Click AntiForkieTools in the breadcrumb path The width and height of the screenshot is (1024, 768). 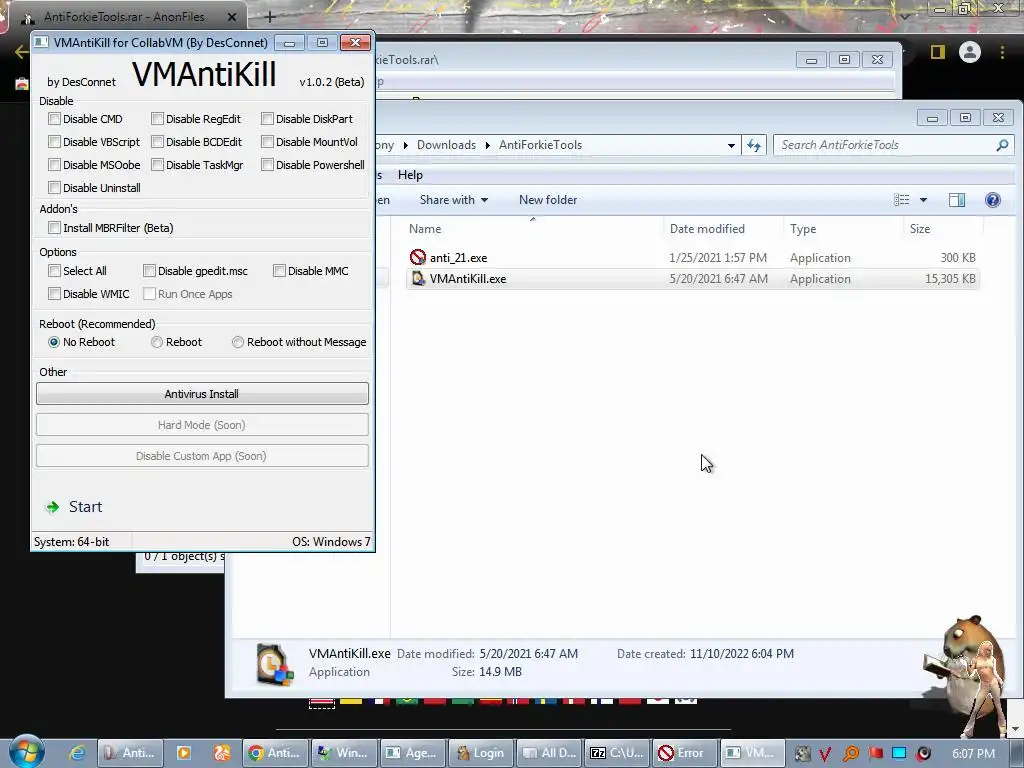(540, 145)
